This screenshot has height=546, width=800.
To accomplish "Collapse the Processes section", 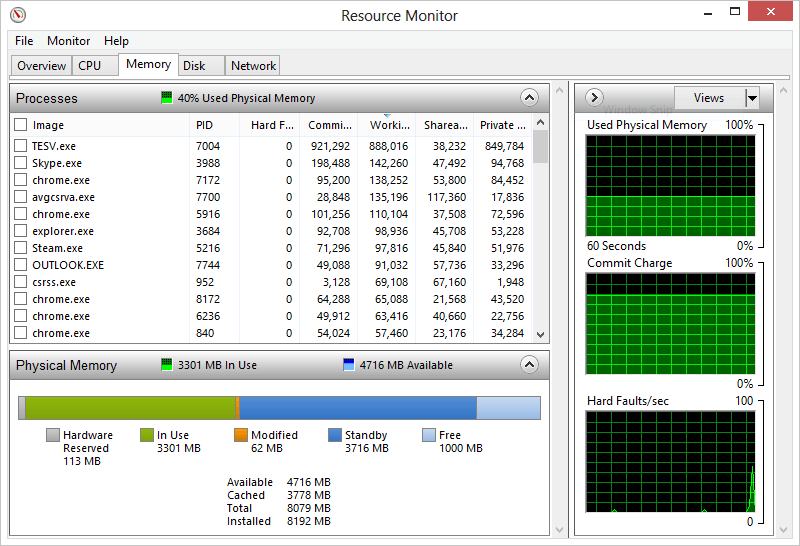I will pos(529,97).
